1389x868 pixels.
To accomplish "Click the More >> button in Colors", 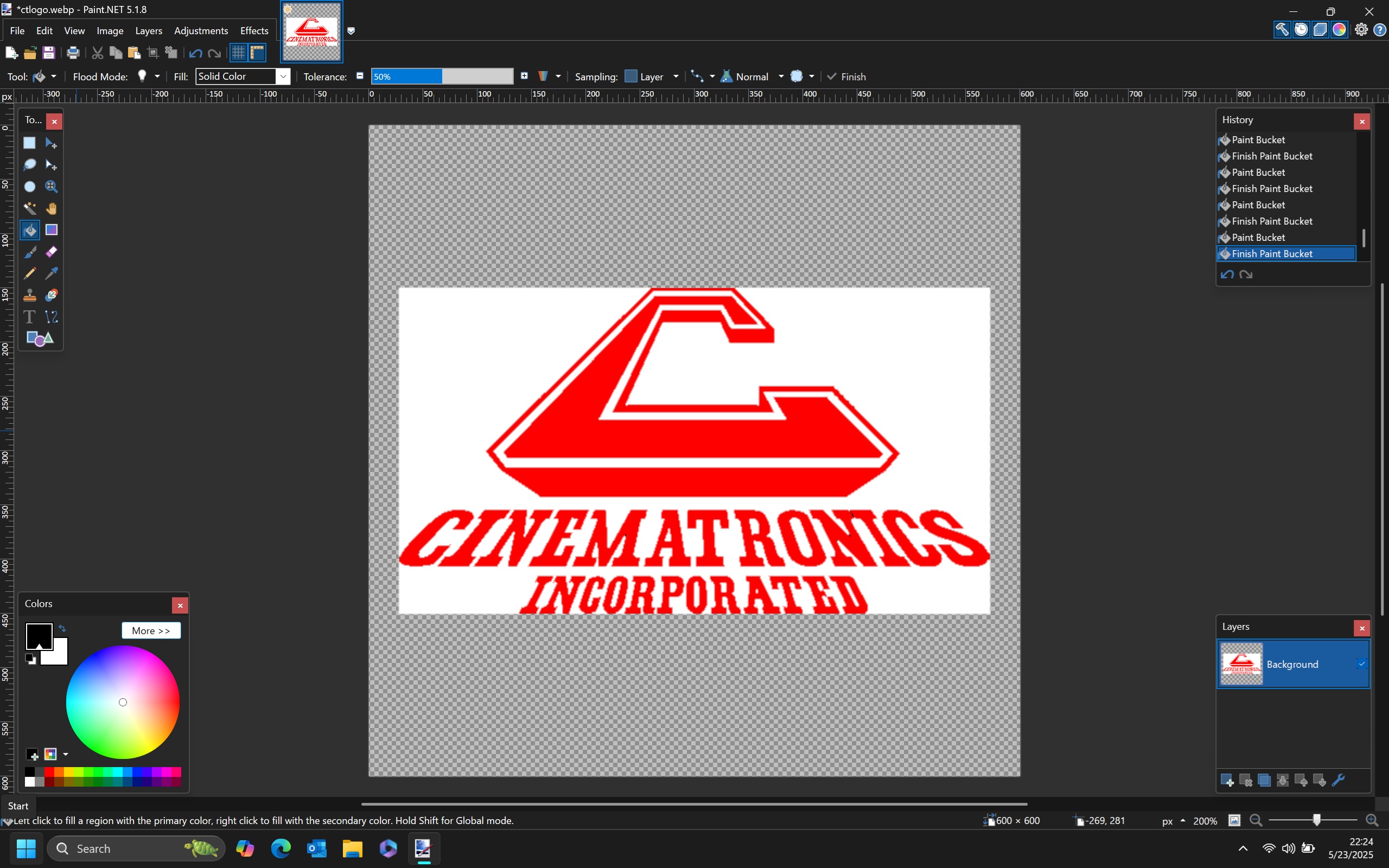I will [x=151, y=630].
